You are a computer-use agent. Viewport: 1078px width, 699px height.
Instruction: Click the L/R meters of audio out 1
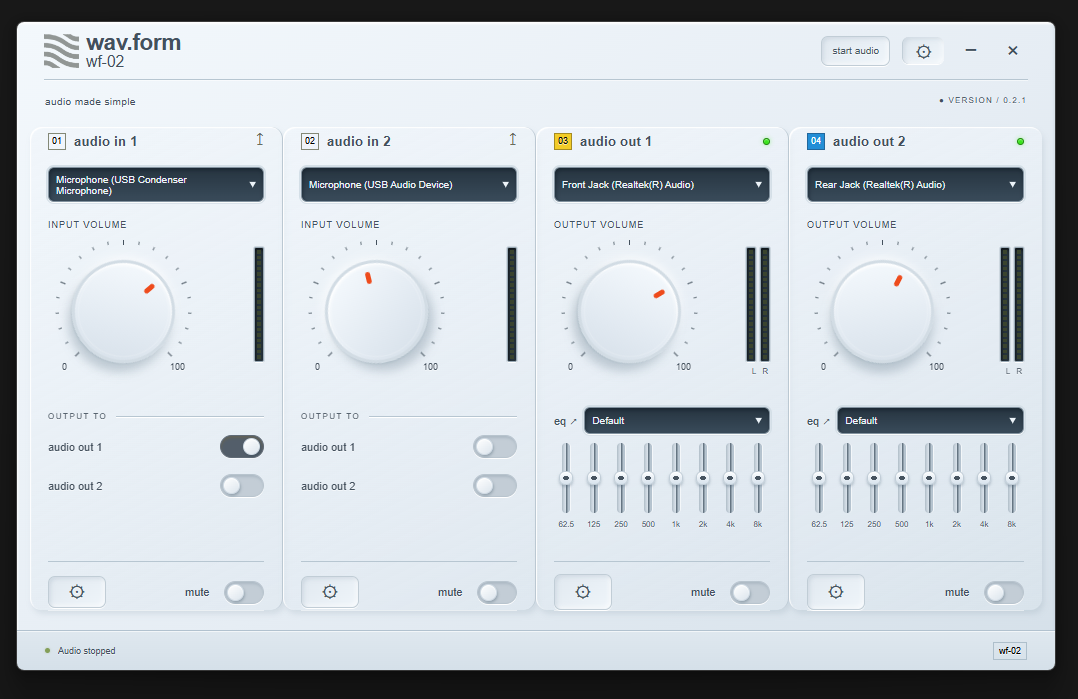758,304
